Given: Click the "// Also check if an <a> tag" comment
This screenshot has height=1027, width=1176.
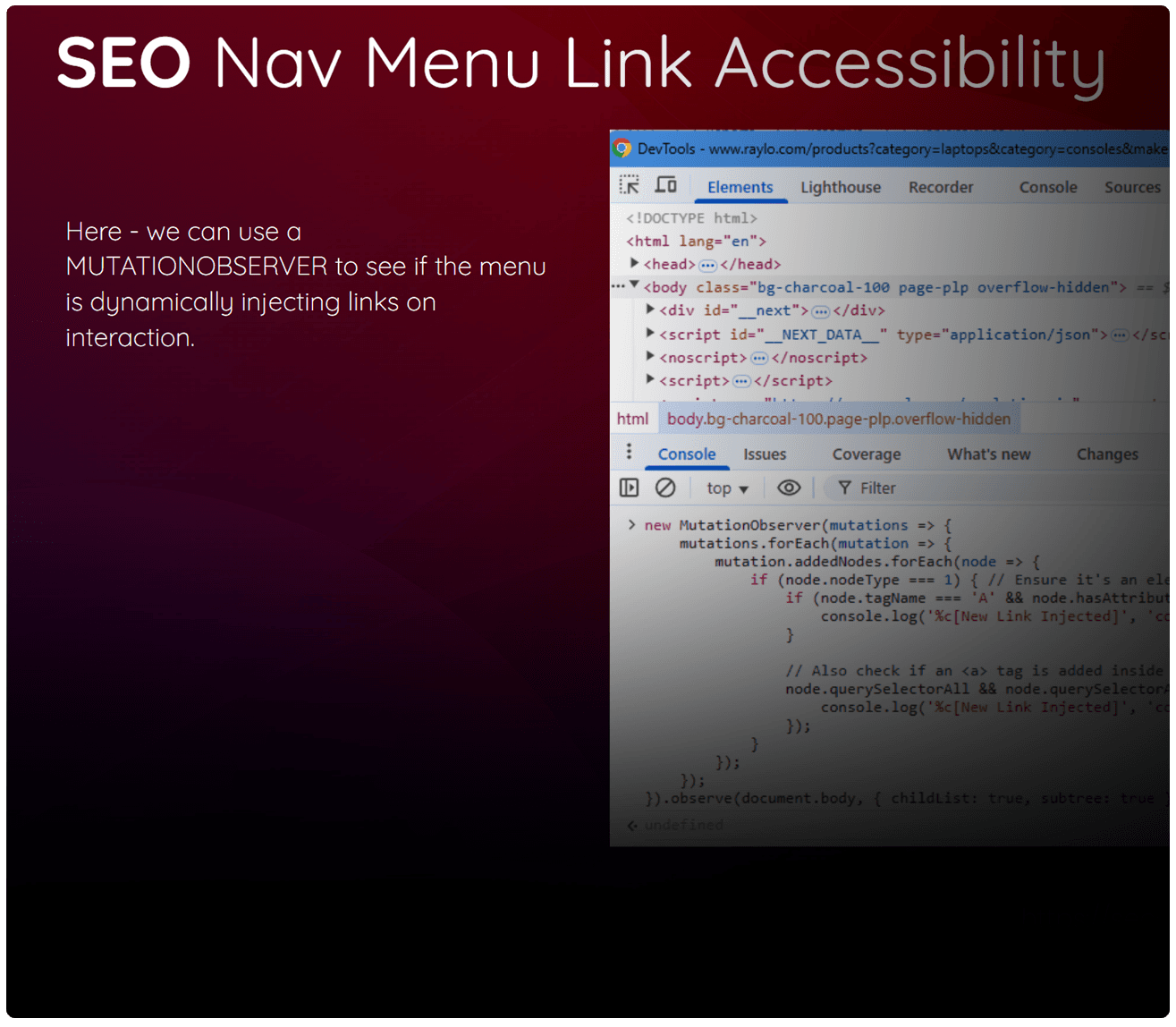Looking at the screenshot, I should (x=975, y=671).
